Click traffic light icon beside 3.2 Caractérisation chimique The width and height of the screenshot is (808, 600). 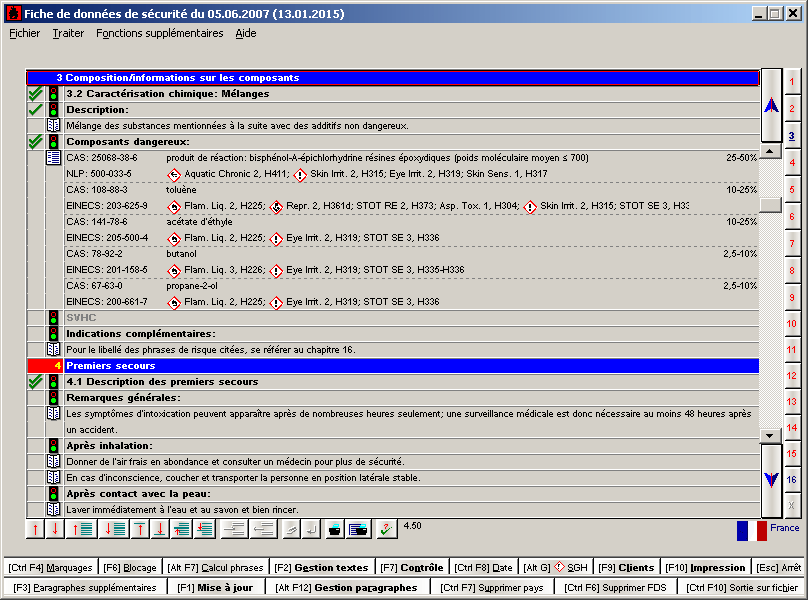53,94
